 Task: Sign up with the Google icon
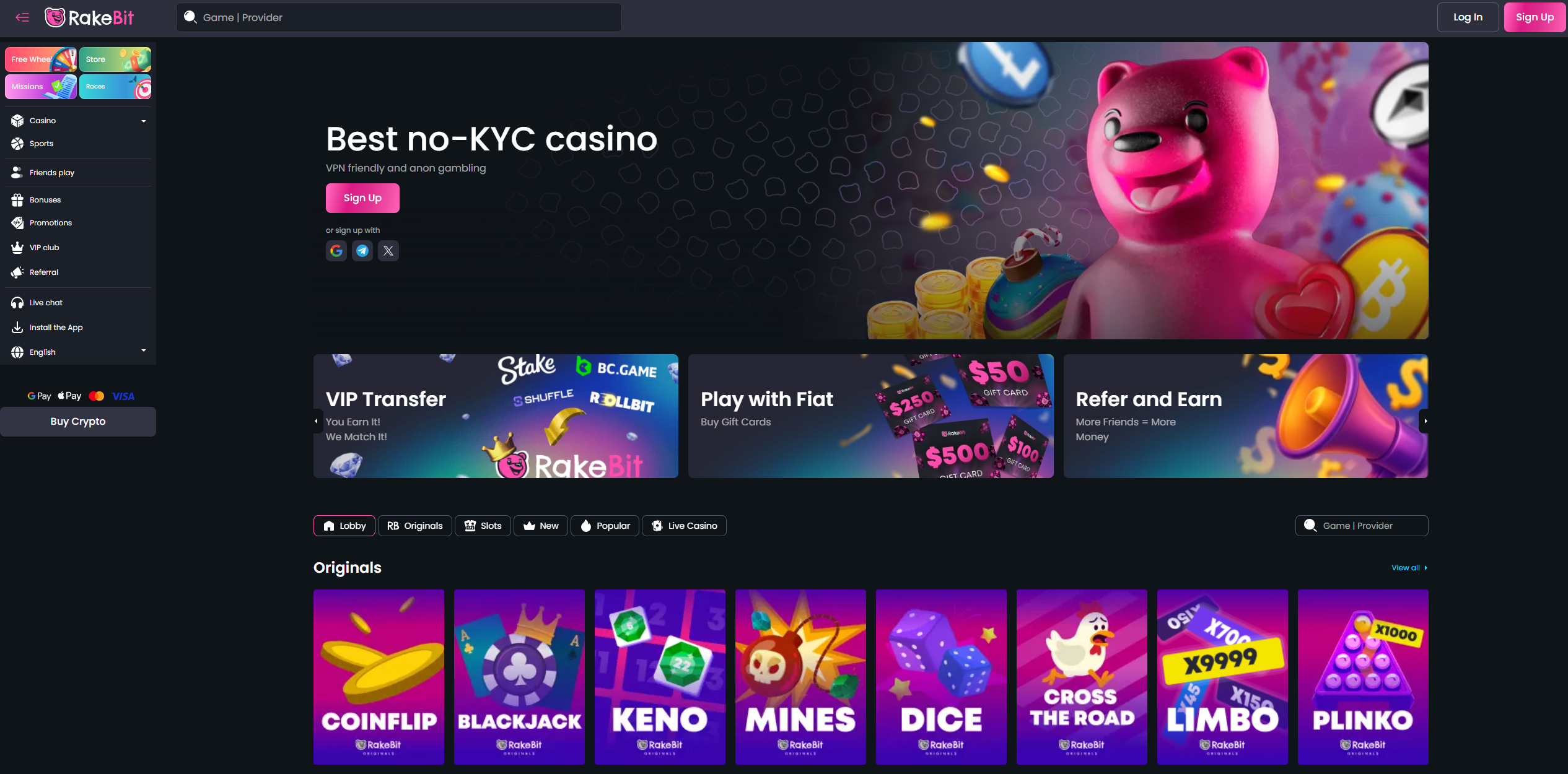tap(336, 251)
